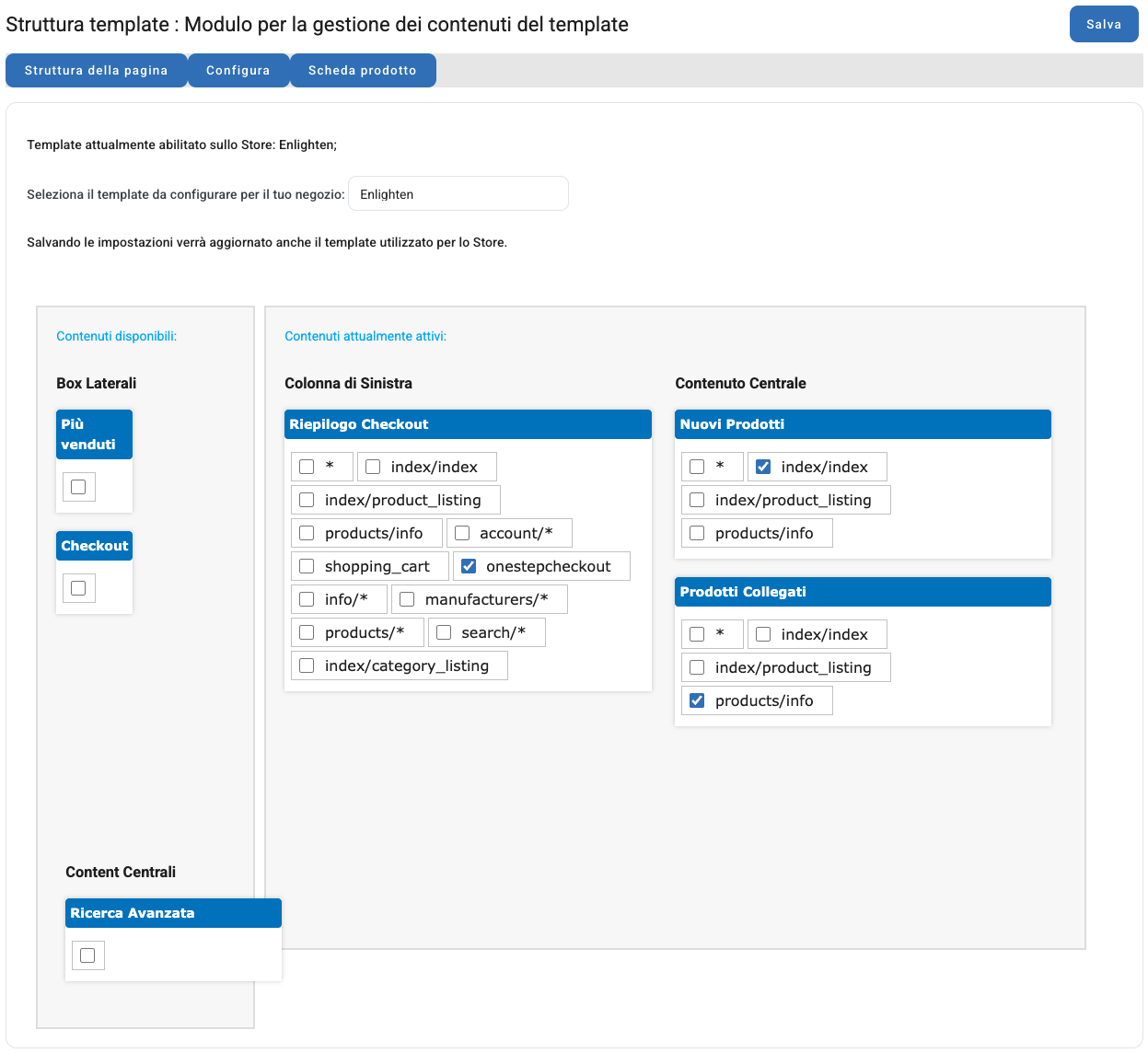
Task: Select the search/* checkbox
Action: click(x=444, y=632)
